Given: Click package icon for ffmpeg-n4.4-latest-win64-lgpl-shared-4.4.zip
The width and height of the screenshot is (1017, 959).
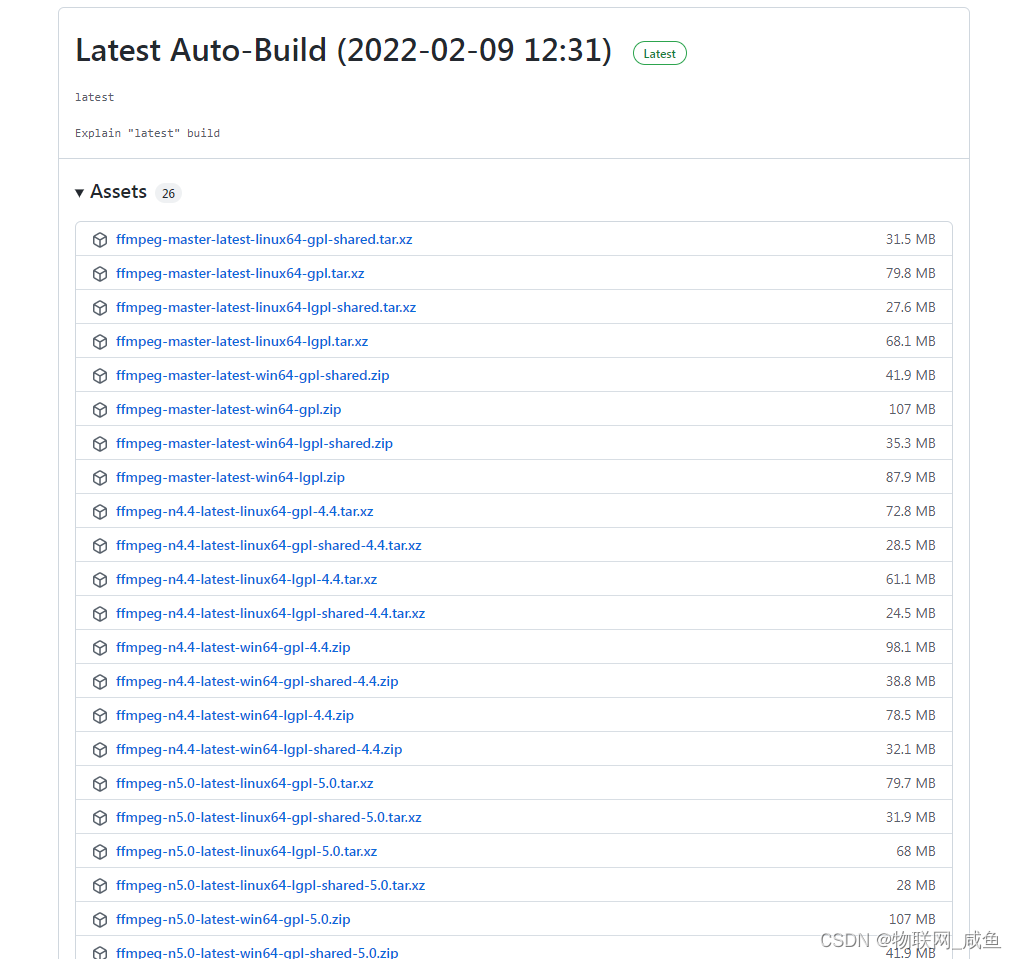Looking at the screenshot, I should [x=100, y=750].
